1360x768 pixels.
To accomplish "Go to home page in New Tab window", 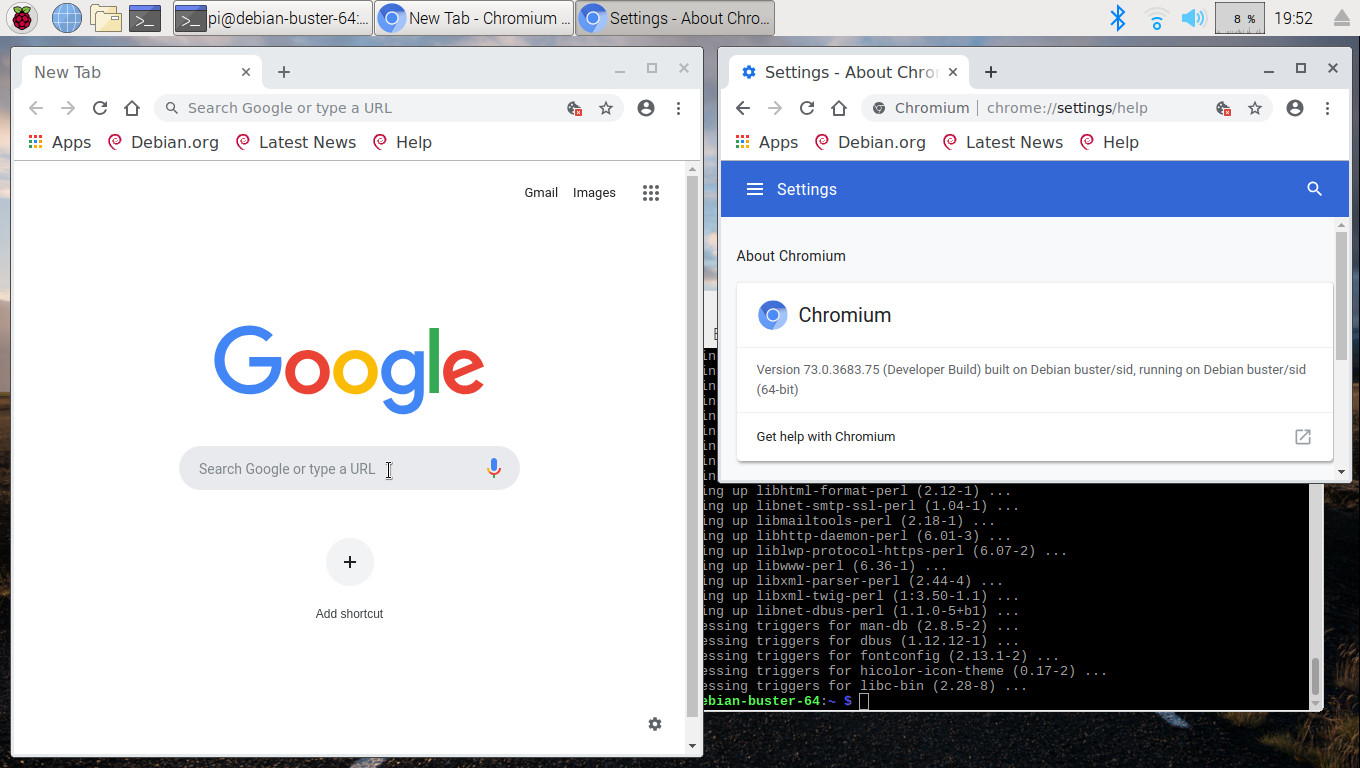I will [132, 108].
